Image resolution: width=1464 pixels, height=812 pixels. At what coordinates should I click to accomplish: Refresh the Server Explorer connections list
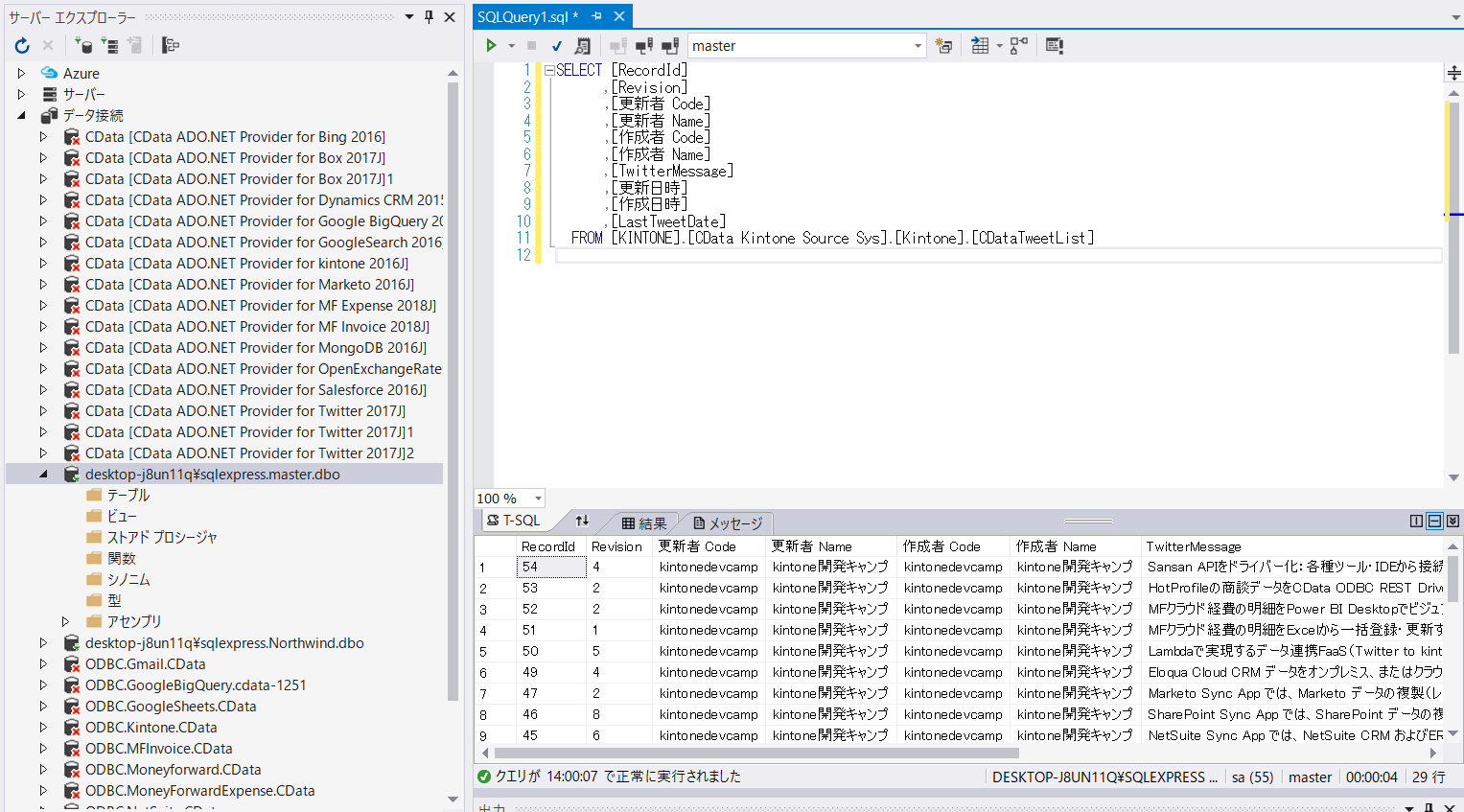click(20, 44)
